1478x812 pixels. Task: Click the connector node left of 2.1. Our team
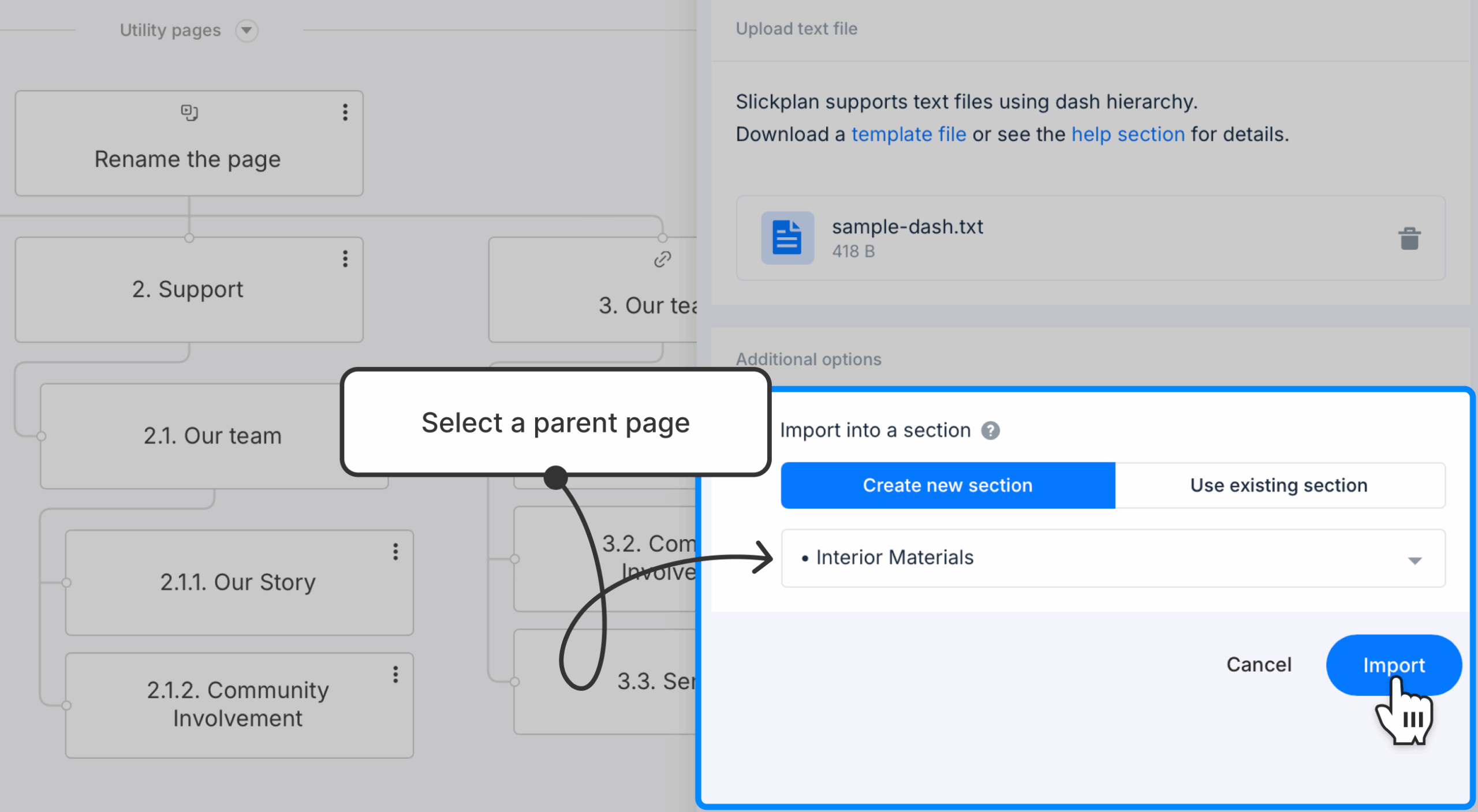coord(41,436)
